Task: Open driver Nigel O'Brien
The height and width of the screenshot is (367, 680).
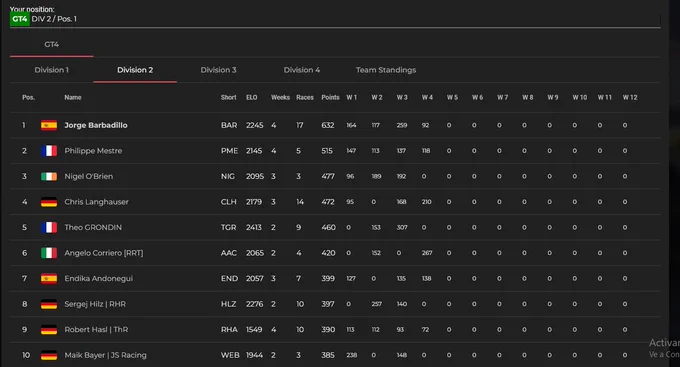Action: coord(88,176)
